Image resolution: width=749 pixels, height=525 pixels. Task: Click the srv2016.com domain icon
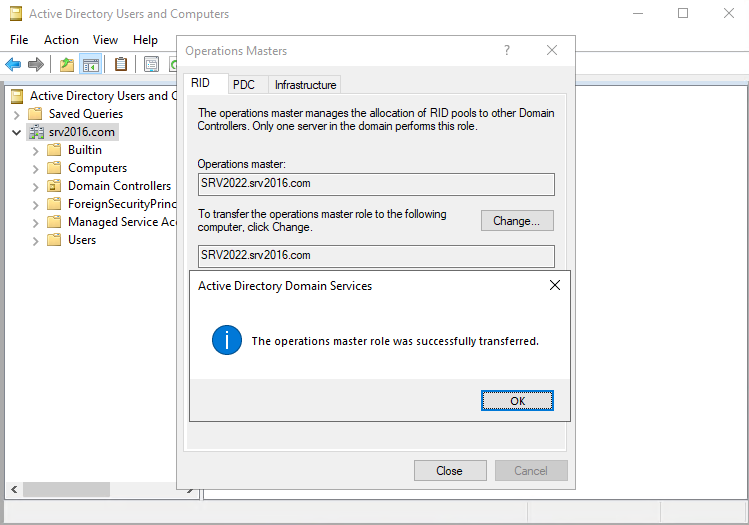[36, 132]
